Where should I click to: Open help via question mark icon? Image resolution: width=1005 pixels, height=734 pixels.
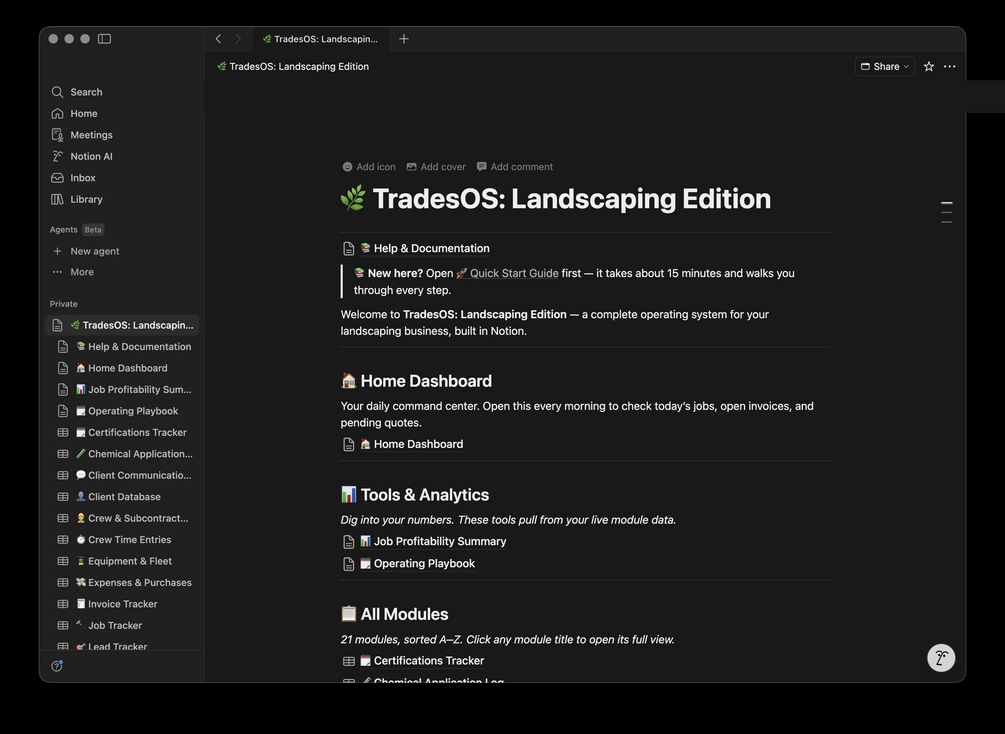click(x=57, y=666)
